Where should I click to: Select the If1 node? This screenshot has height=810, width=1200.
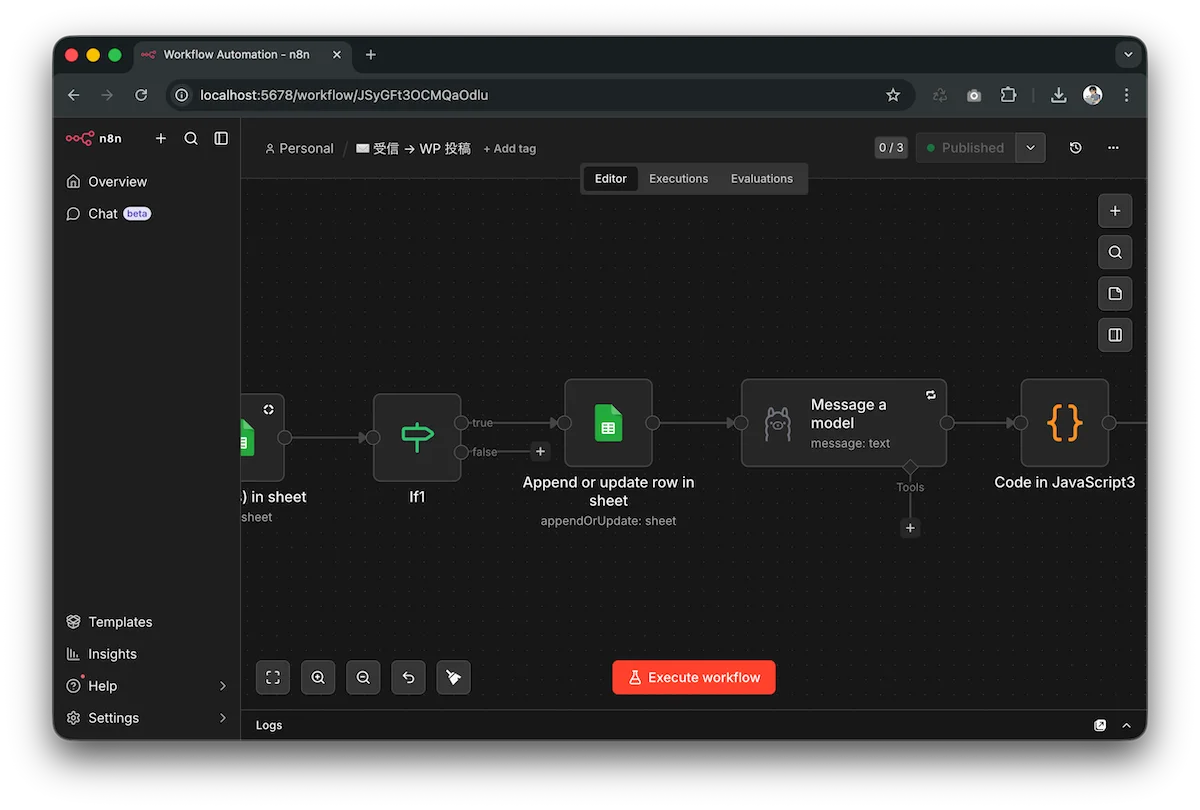(417, 437)
